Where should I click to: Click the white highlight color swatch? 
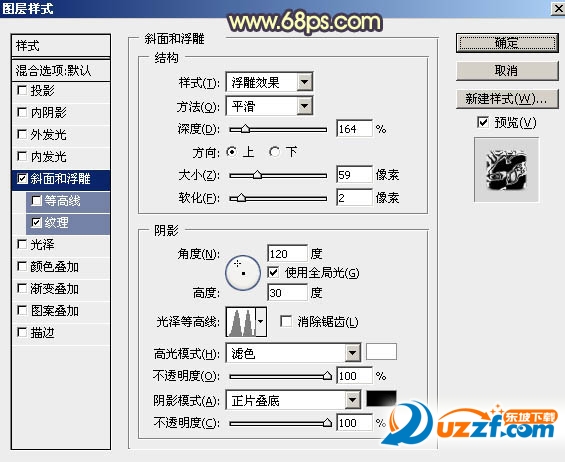[x=382, y=352]
